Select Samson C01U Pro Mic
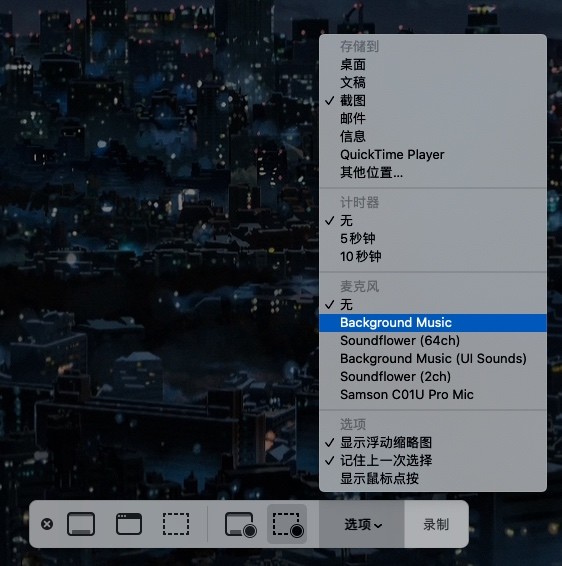 click(x=433, y=395)
